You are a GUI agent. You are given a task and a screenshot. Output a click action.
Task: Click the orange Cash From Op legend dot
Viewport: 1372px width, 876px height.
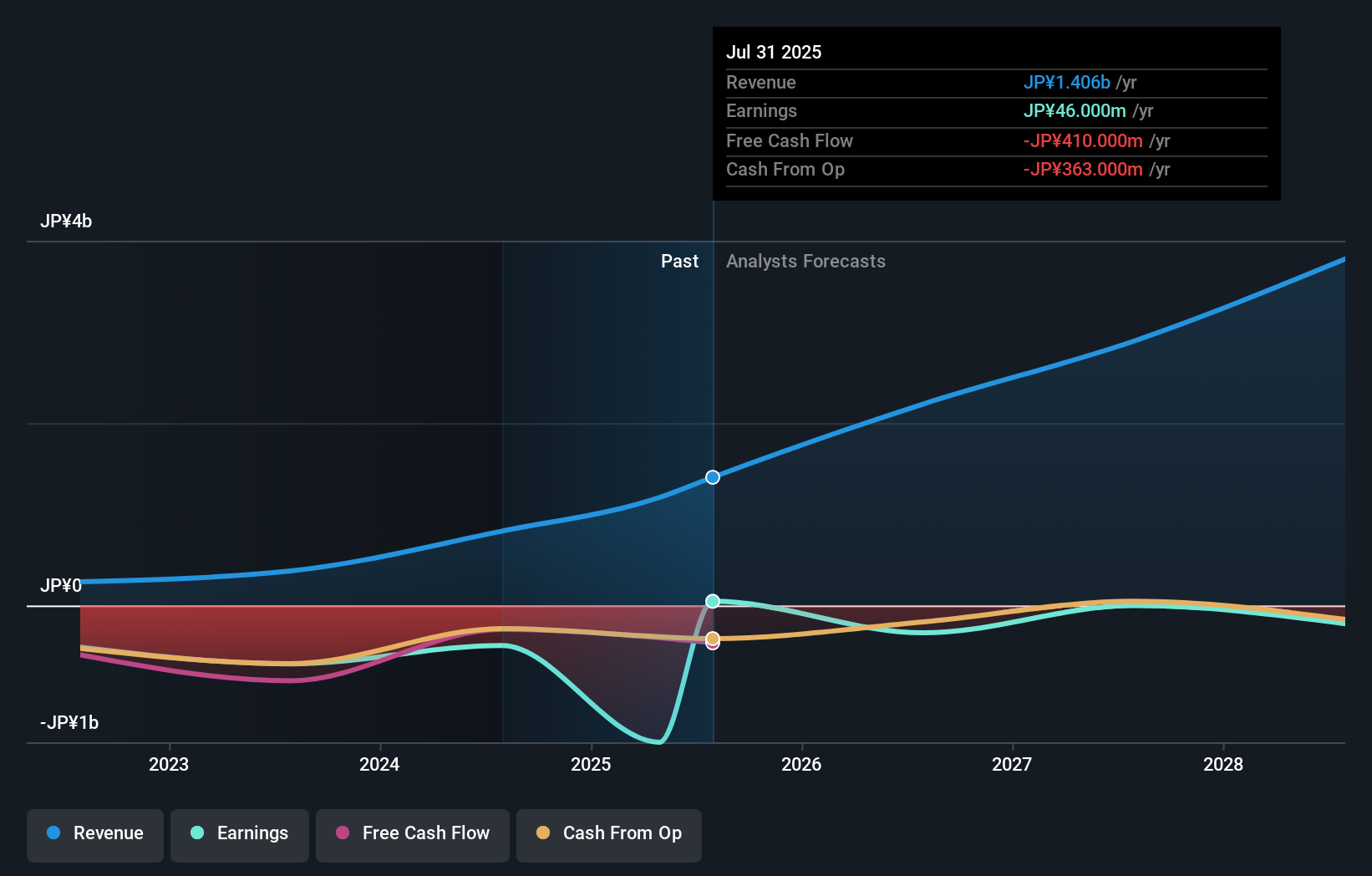[543, 833]
